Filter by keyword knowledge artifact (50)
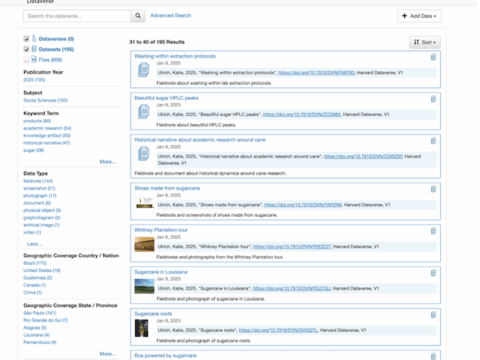Image resolution: width=480 pixels, height=360 pixels. 47,136
